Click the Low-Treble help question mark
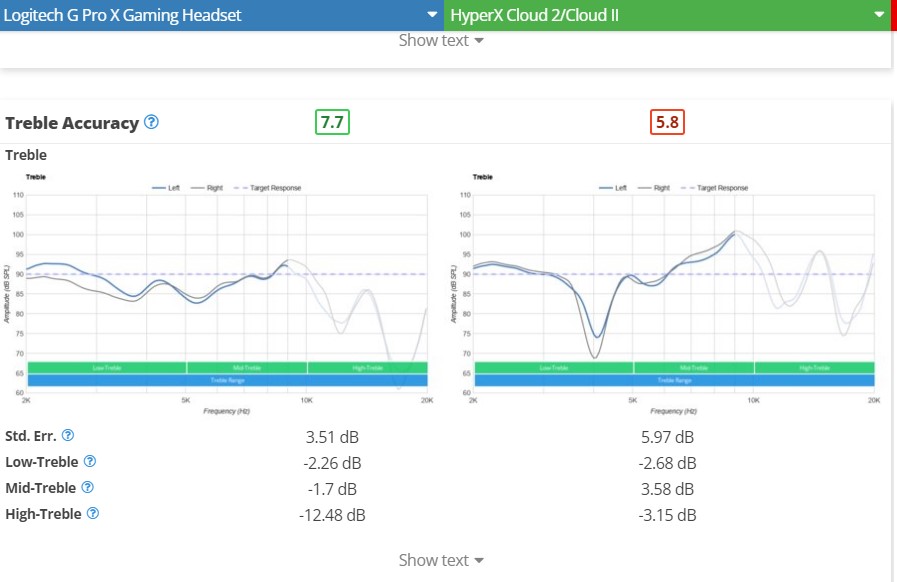 [90, 461]
